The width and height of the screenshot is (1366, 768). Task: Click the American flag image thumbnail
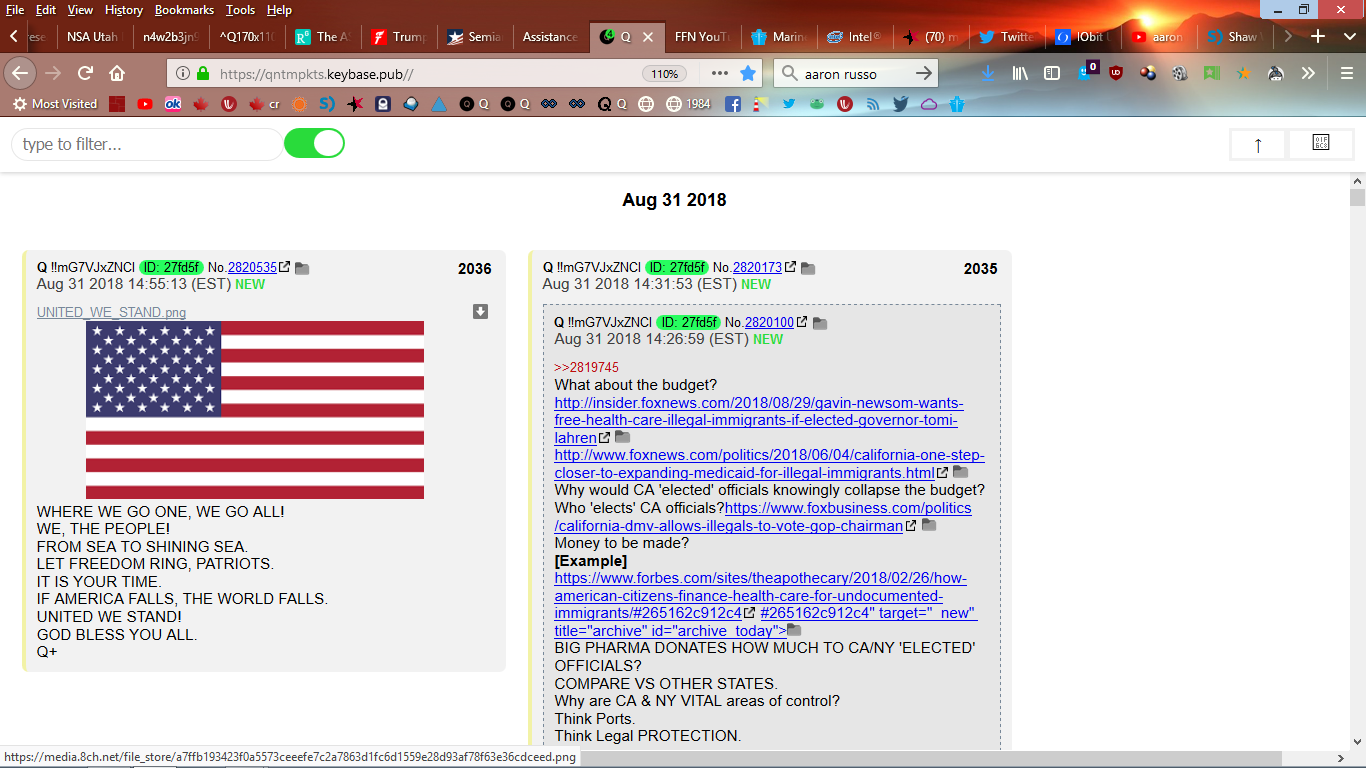tap(255, 409)
